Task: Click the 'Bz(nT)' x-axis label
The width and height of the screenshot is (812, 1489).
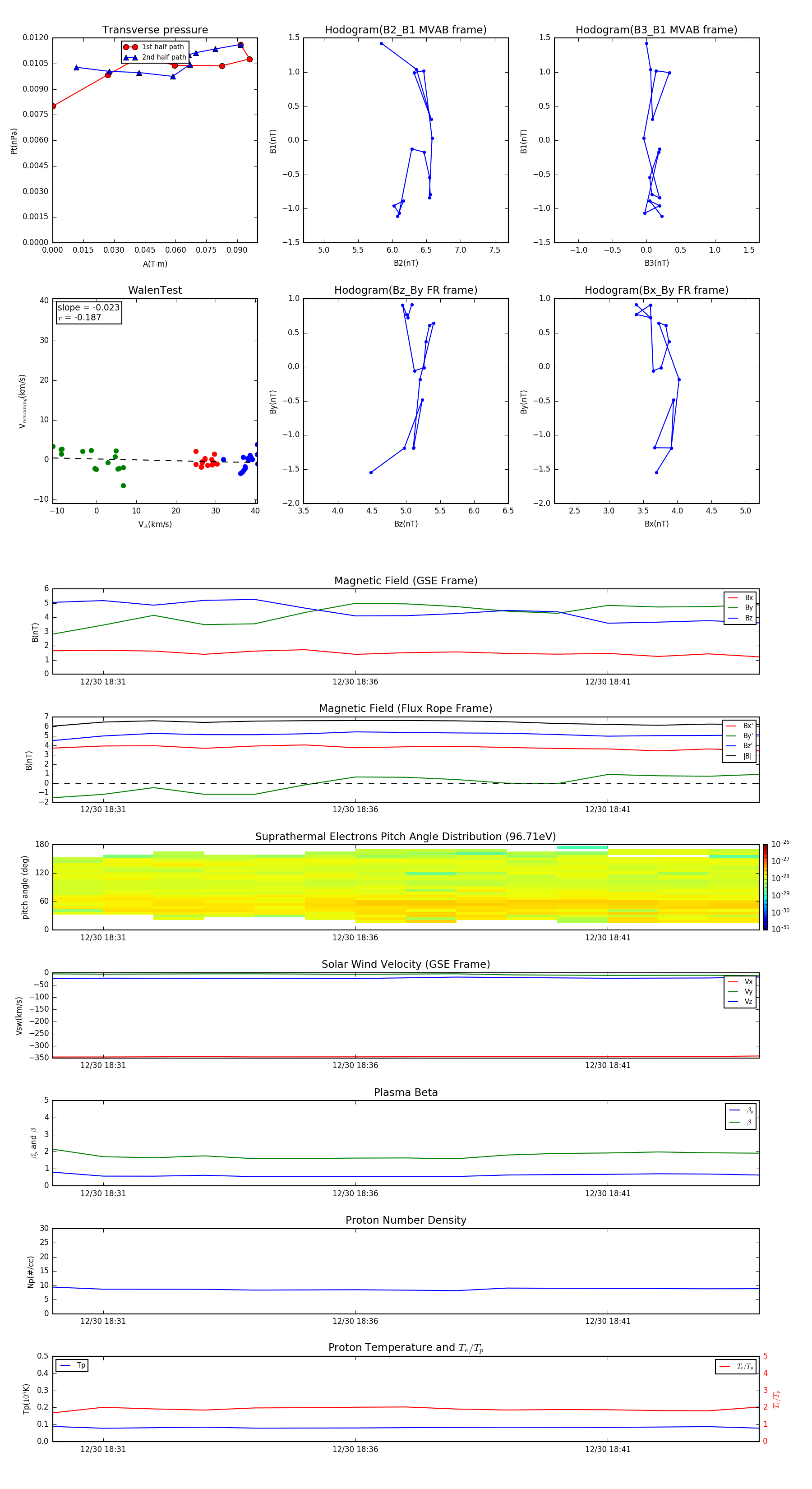Action: [406, 524]
